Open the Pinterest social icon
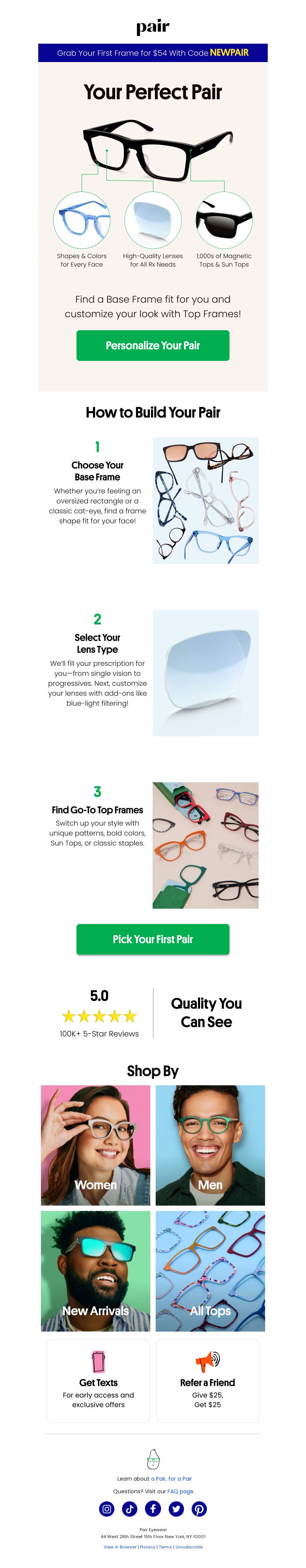The width and height of the screenshot is (306, 1568). click(199, 1509)
